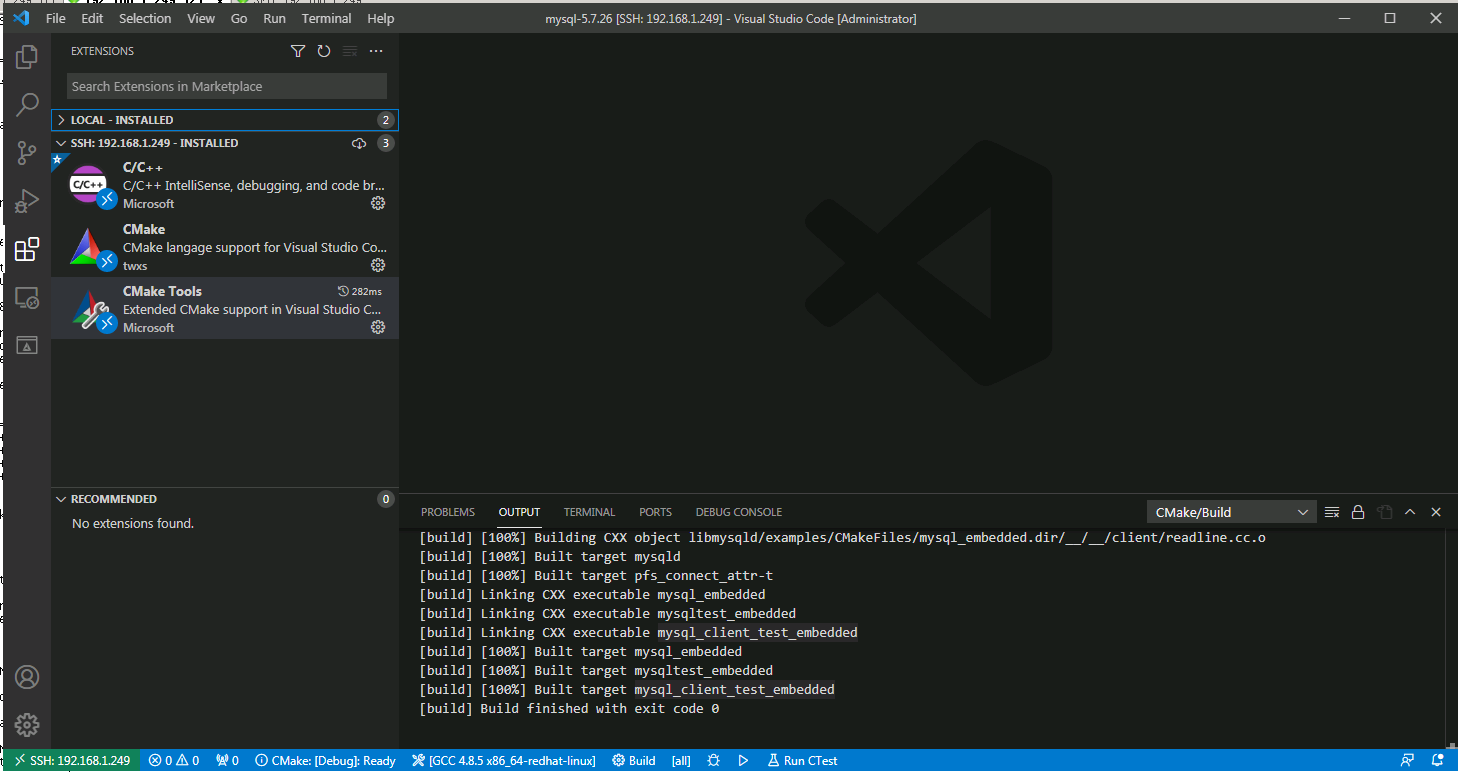The height and width of the screenshot is (772, 1458).
Task: Select the CMake extension by twxs
Action: point(225,246)
